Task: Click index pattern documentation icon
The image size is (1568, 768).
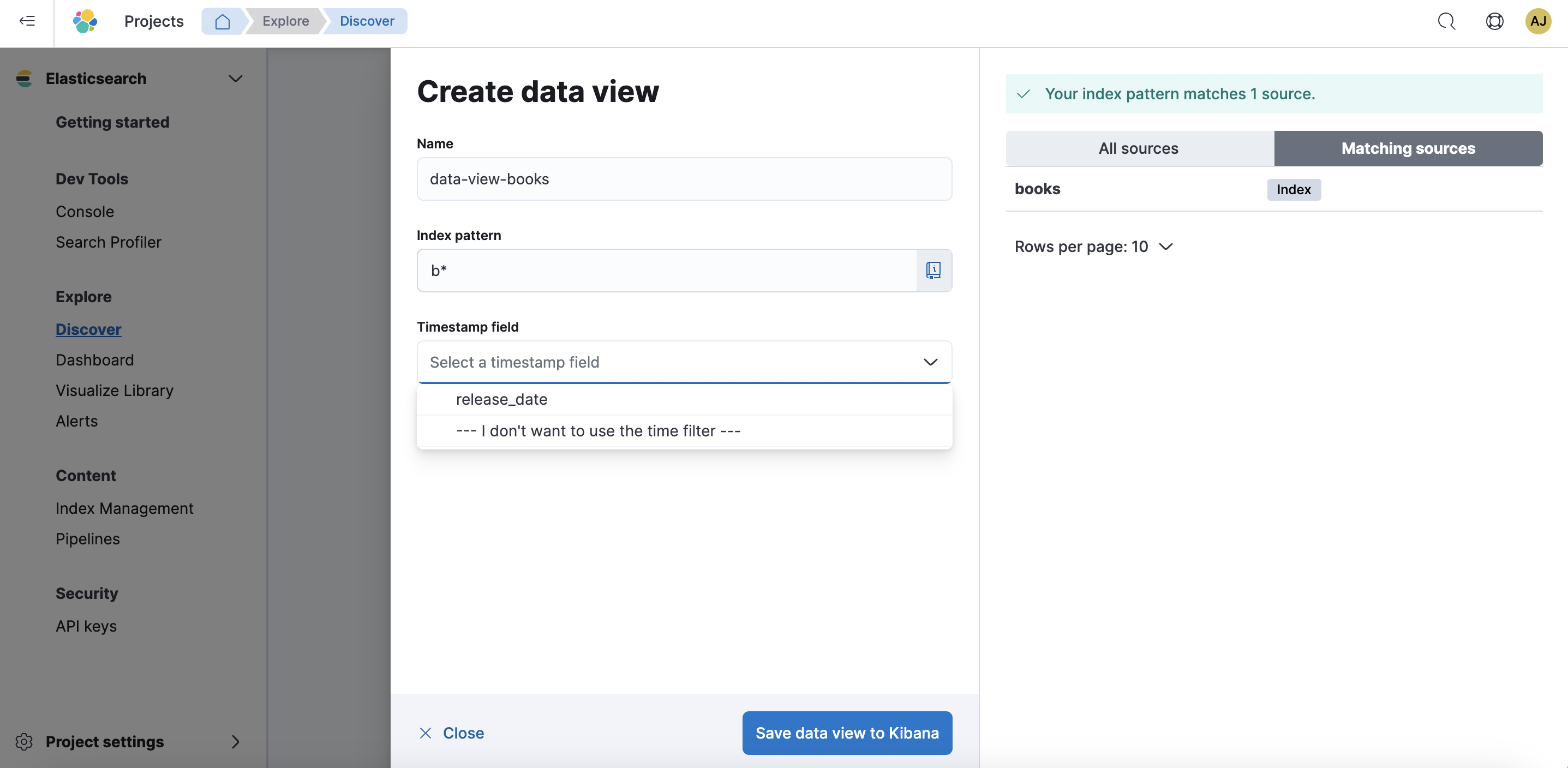Action: tap(933, 270)
